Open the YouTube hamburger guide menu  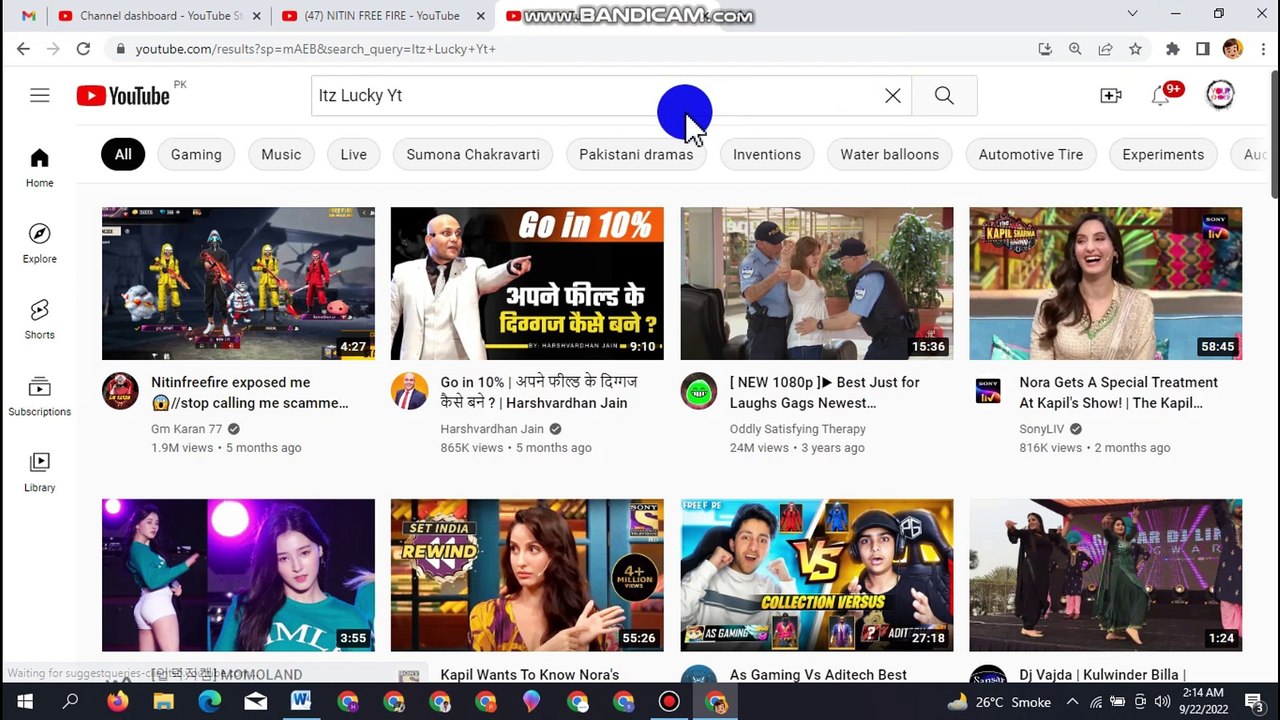pyautogui.click(x=40, y=95)
